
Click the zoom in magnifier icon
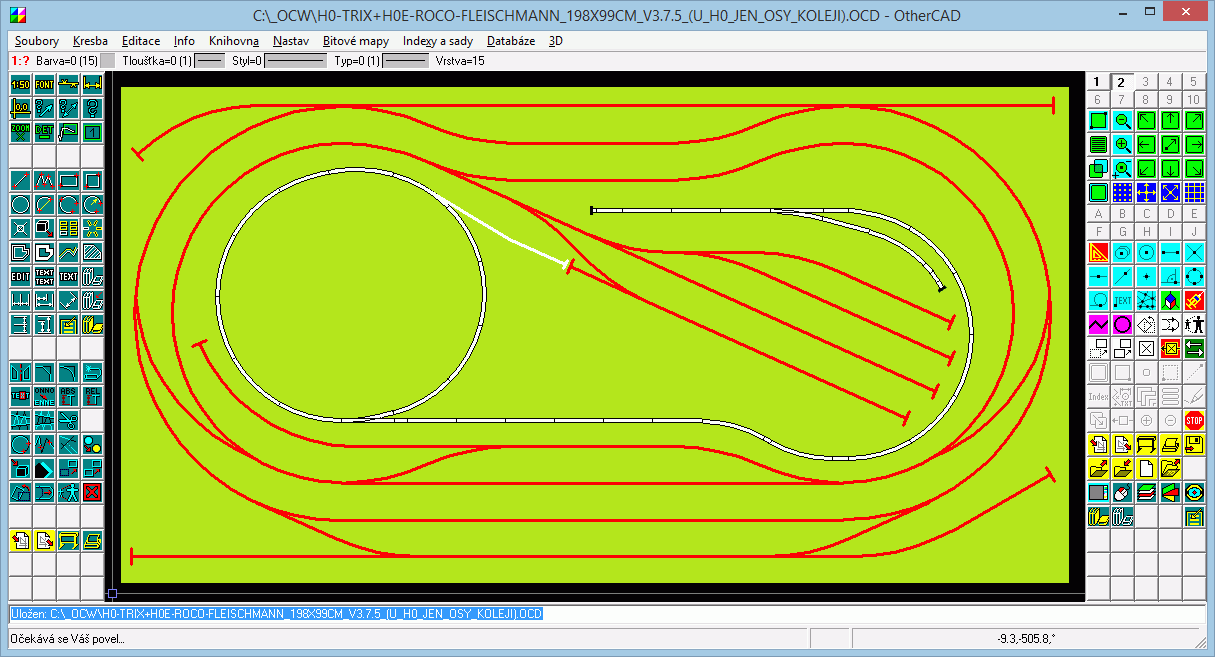pos(1122,144)
